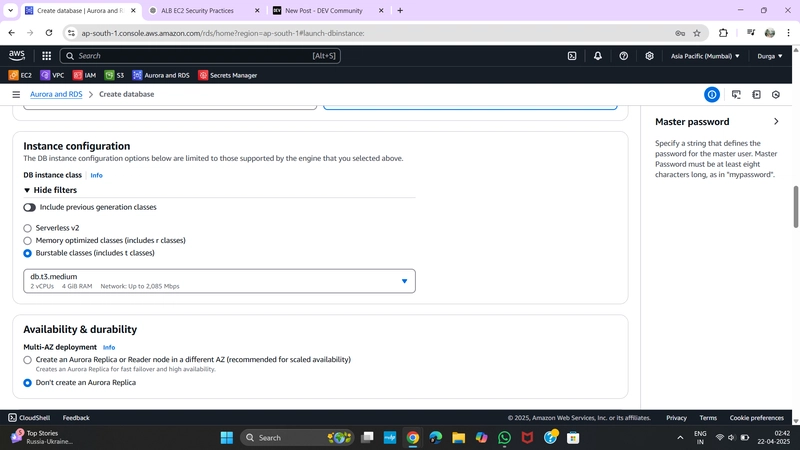Open the Chrome extensions puzzle icon
Viewport: 800px width, 450px height.
(x=723, y=33)
